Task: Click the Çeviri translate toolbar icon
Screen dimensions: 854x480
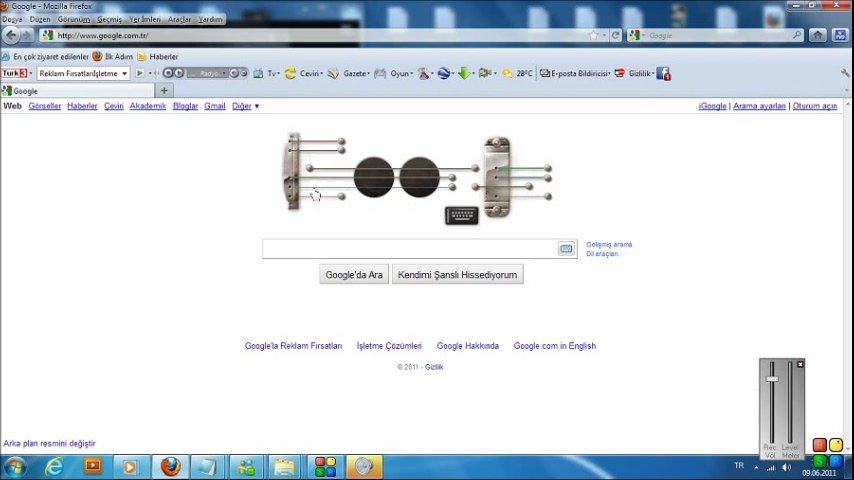Action: [290, 73]
